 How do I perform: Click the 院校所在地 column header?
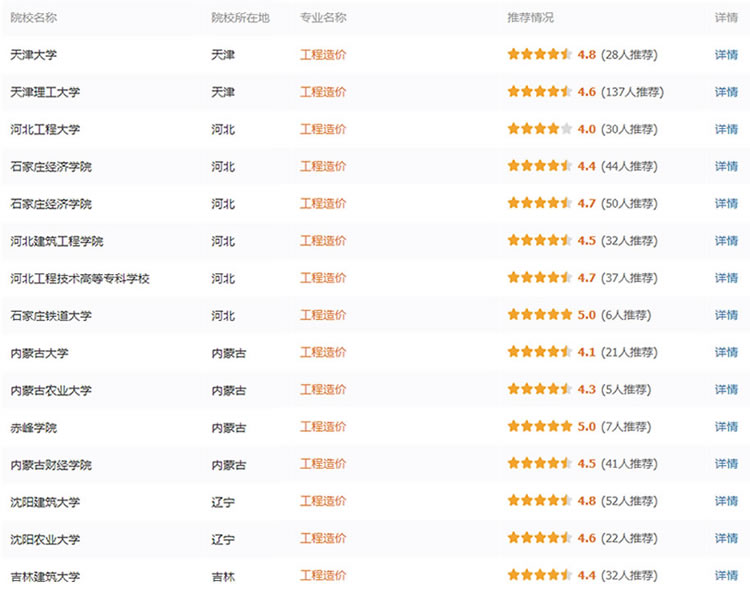pos(241,18)
